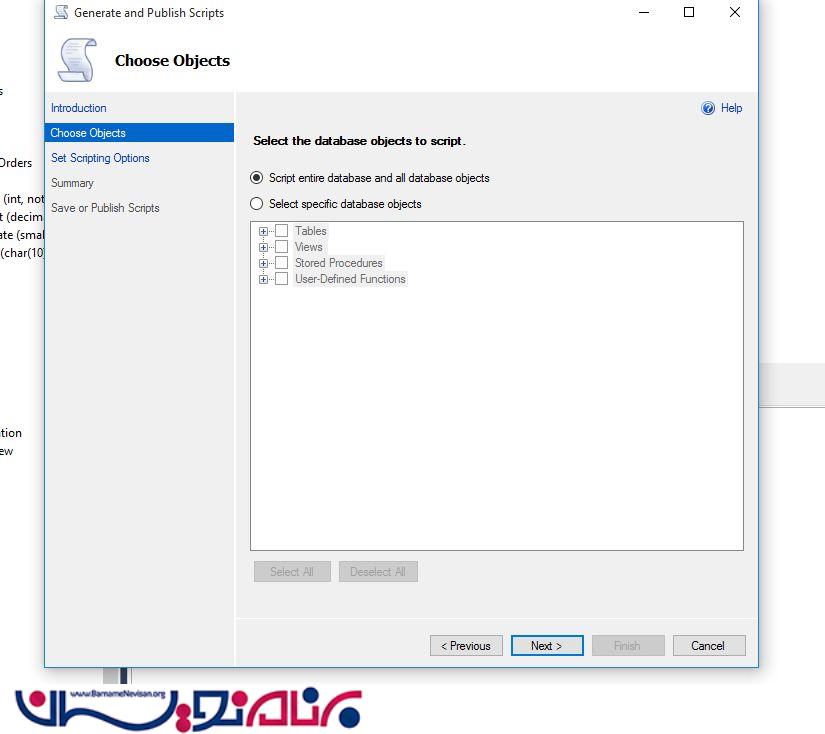Check the Tables checkbox

tap(281, 230)
